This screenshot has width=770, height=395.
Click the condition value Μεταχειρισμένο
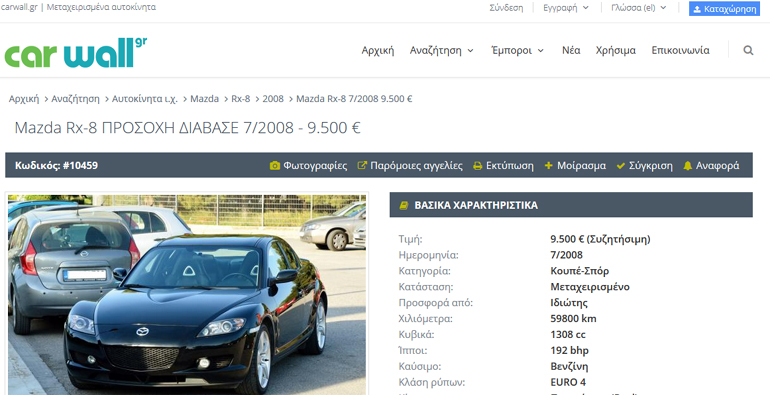[590, 286]
